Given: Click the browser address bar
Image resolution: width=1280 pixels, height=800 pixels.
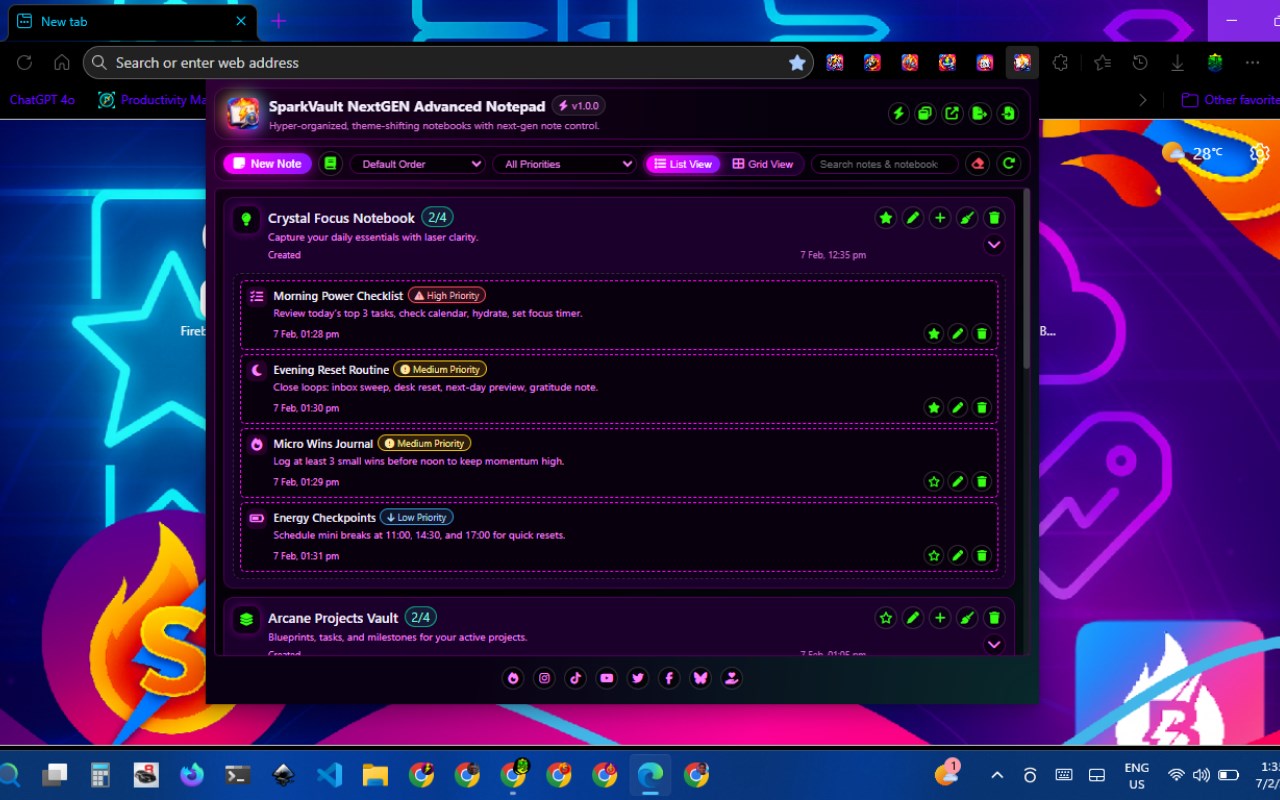Looking at the screenshot, I should pyautogui.click(x=450, y=63).
